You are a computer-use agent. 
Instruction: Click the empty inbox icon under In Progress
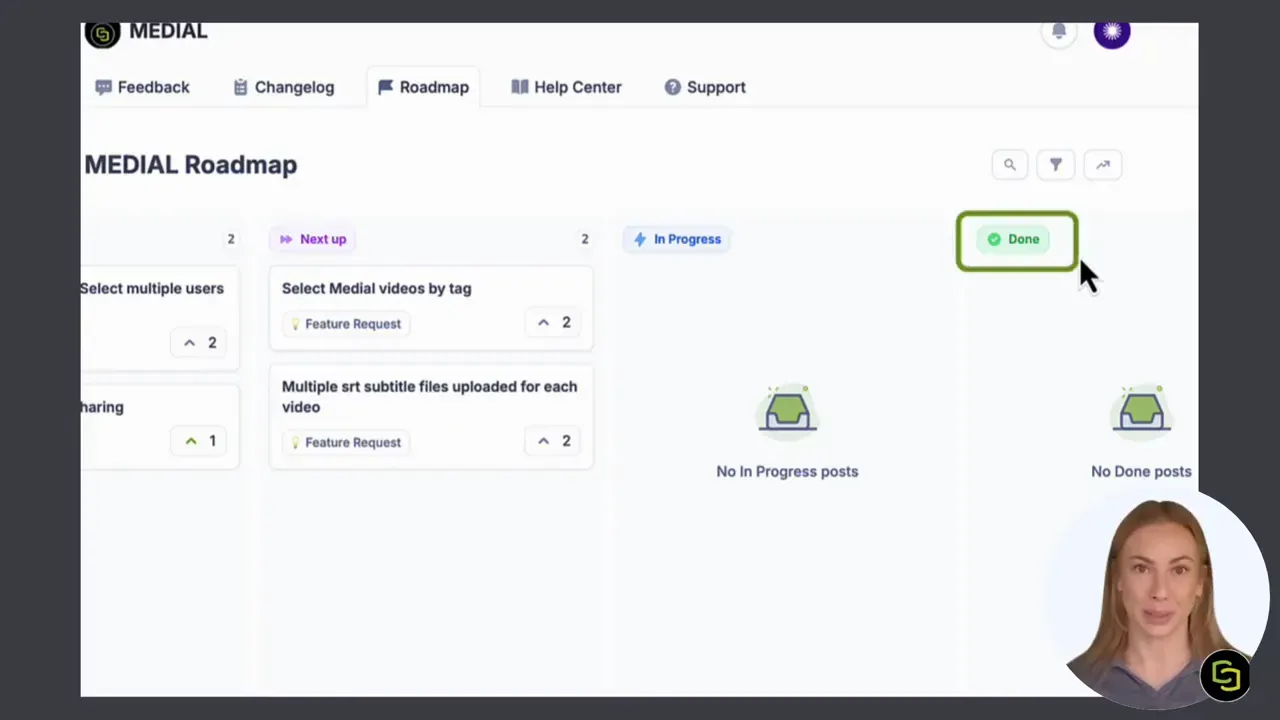787,410
